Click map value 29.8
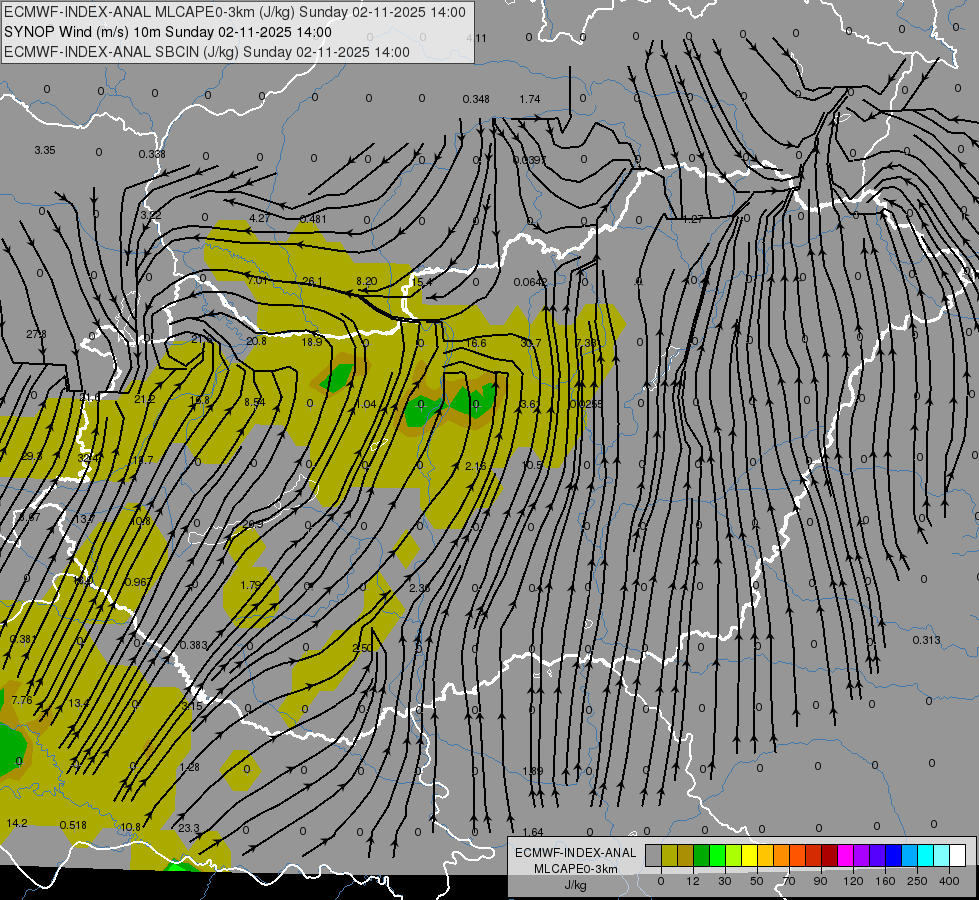This screenshot has width=979, height=900. [x=32, y=457]
